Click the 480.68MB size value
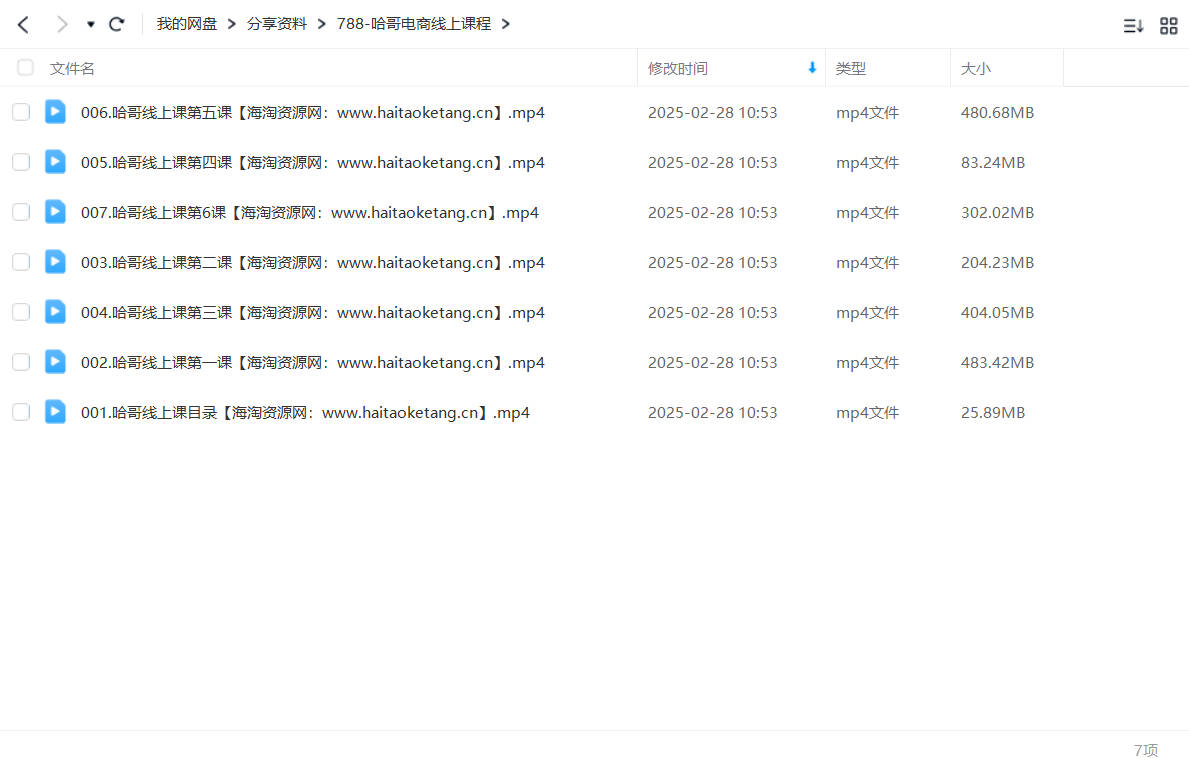 (x=997, y=113)
